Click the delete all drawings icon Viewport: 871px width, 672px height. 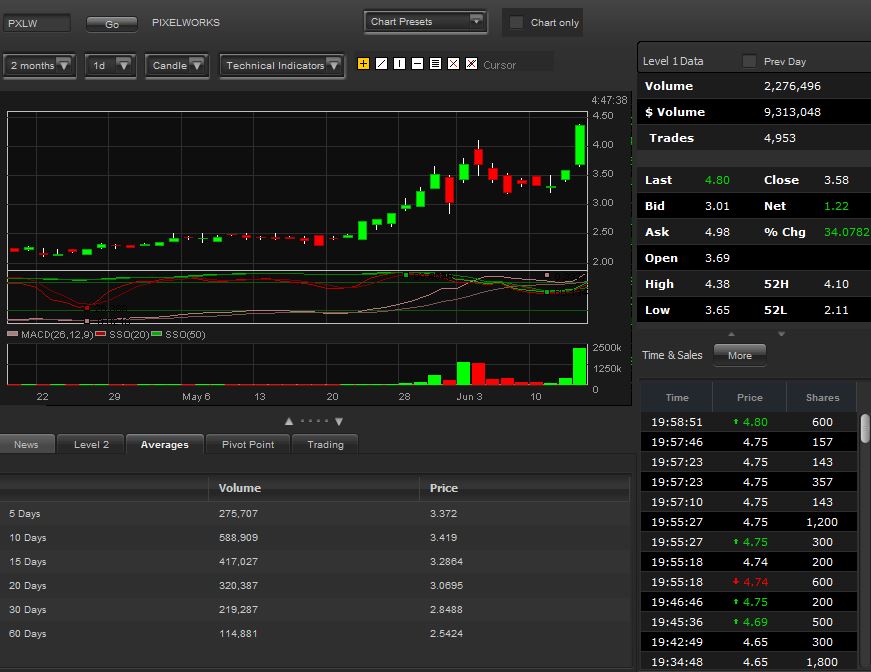pos(472,64)
